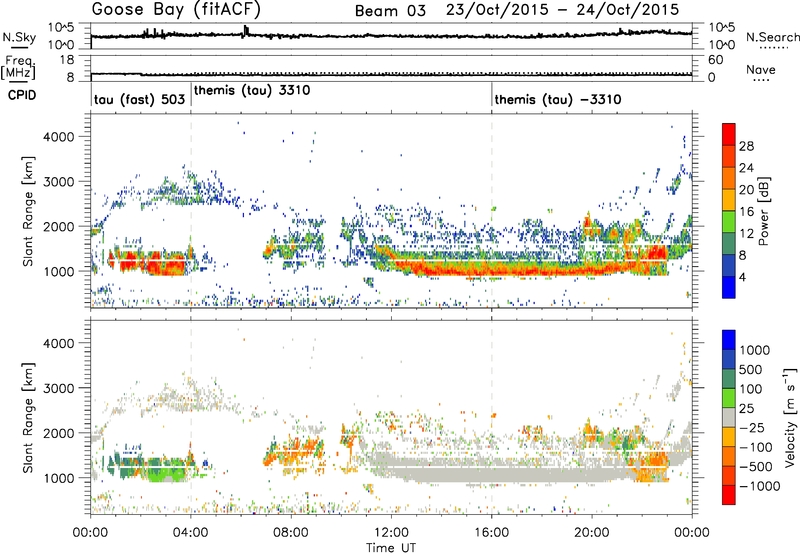Screen dimensions: 800x554
Task: Click the '500' tick on the Velocity scale
Action: (750, 370)
